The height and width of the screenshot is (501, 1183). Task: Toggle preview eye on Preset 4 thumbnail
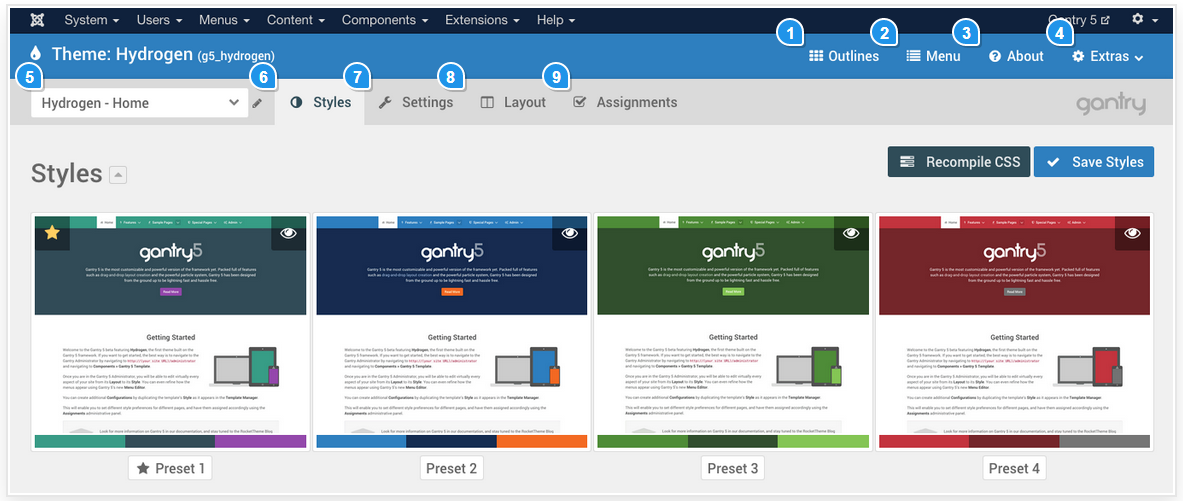(1132, 232)
